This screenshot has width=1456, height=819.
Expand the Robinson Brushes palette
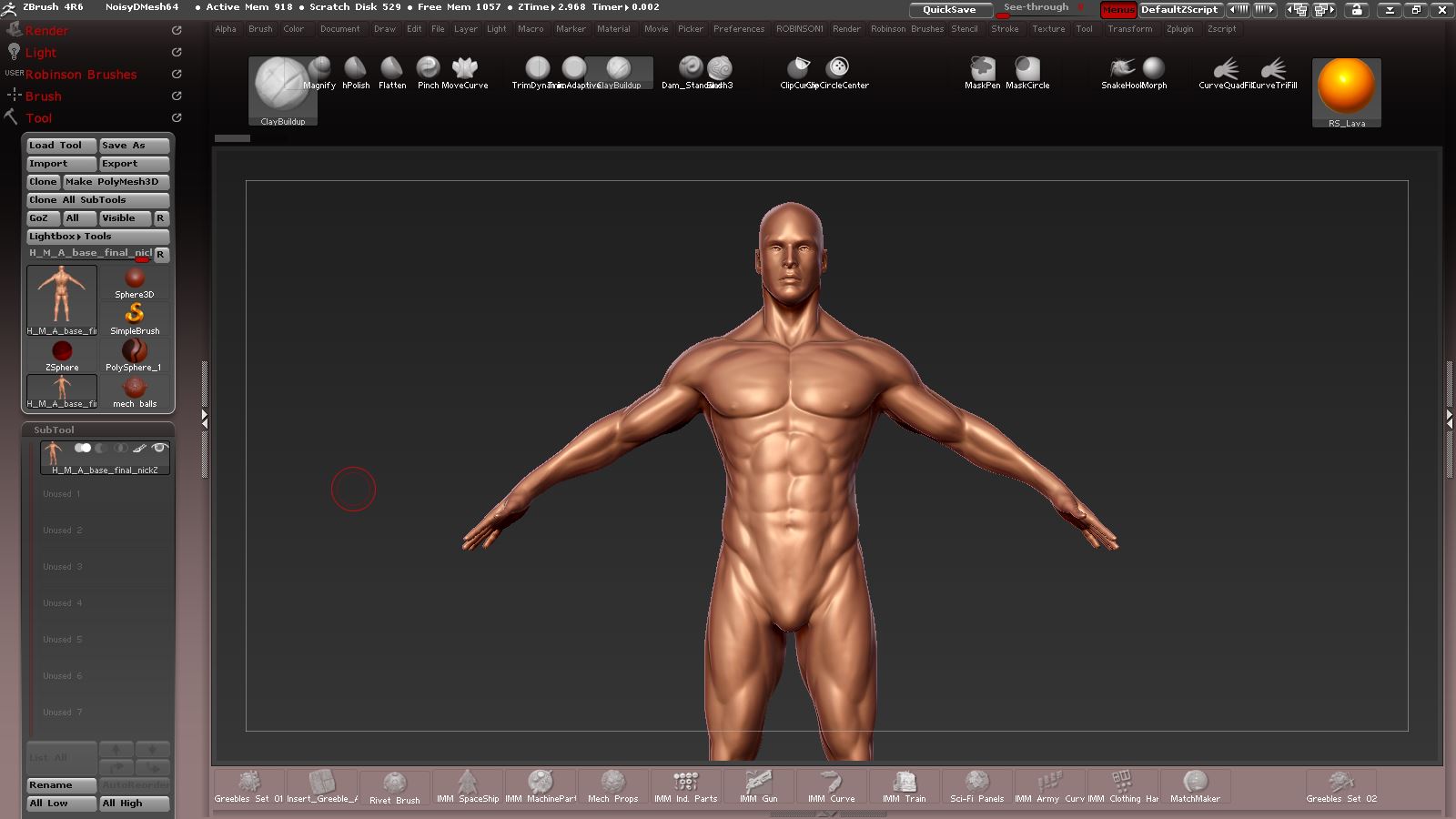[81, 74]
